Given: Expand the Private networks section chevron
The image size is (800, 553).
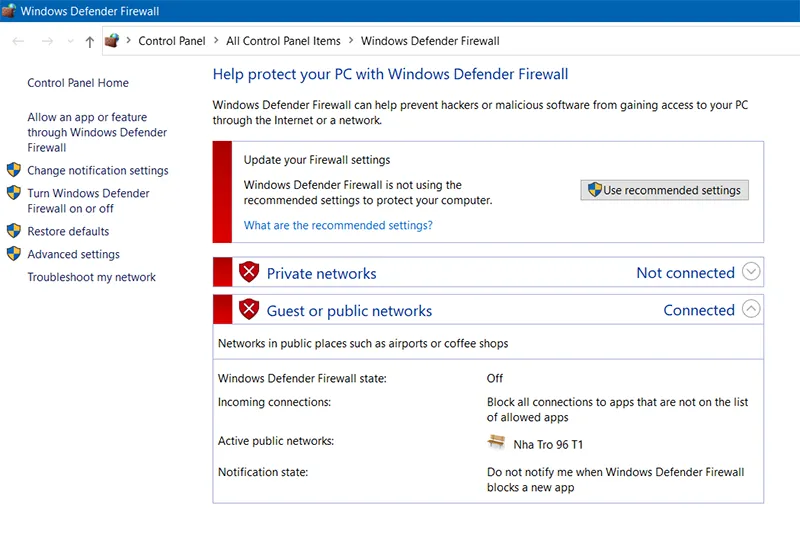Looking at the screenshot, I should [752, 272].
